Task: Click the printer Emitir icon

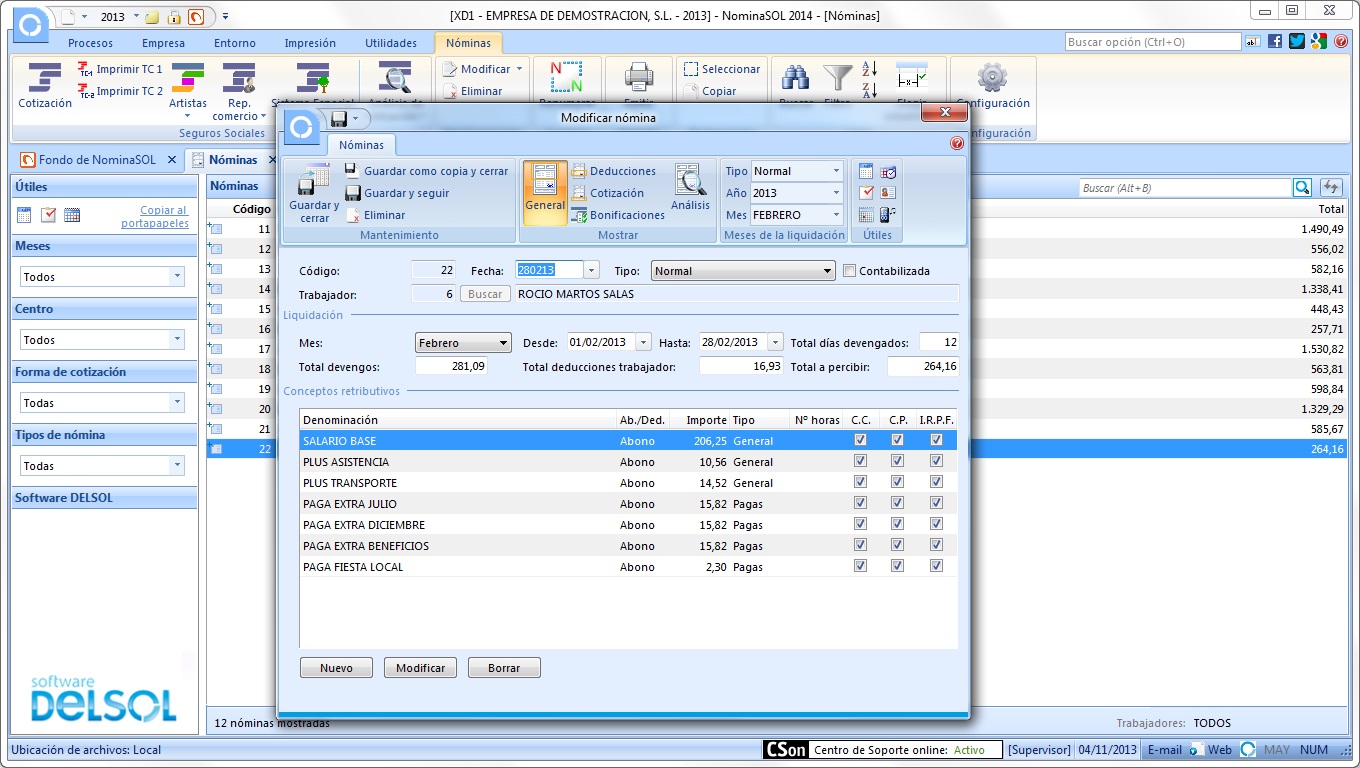Action: point(638,78)
